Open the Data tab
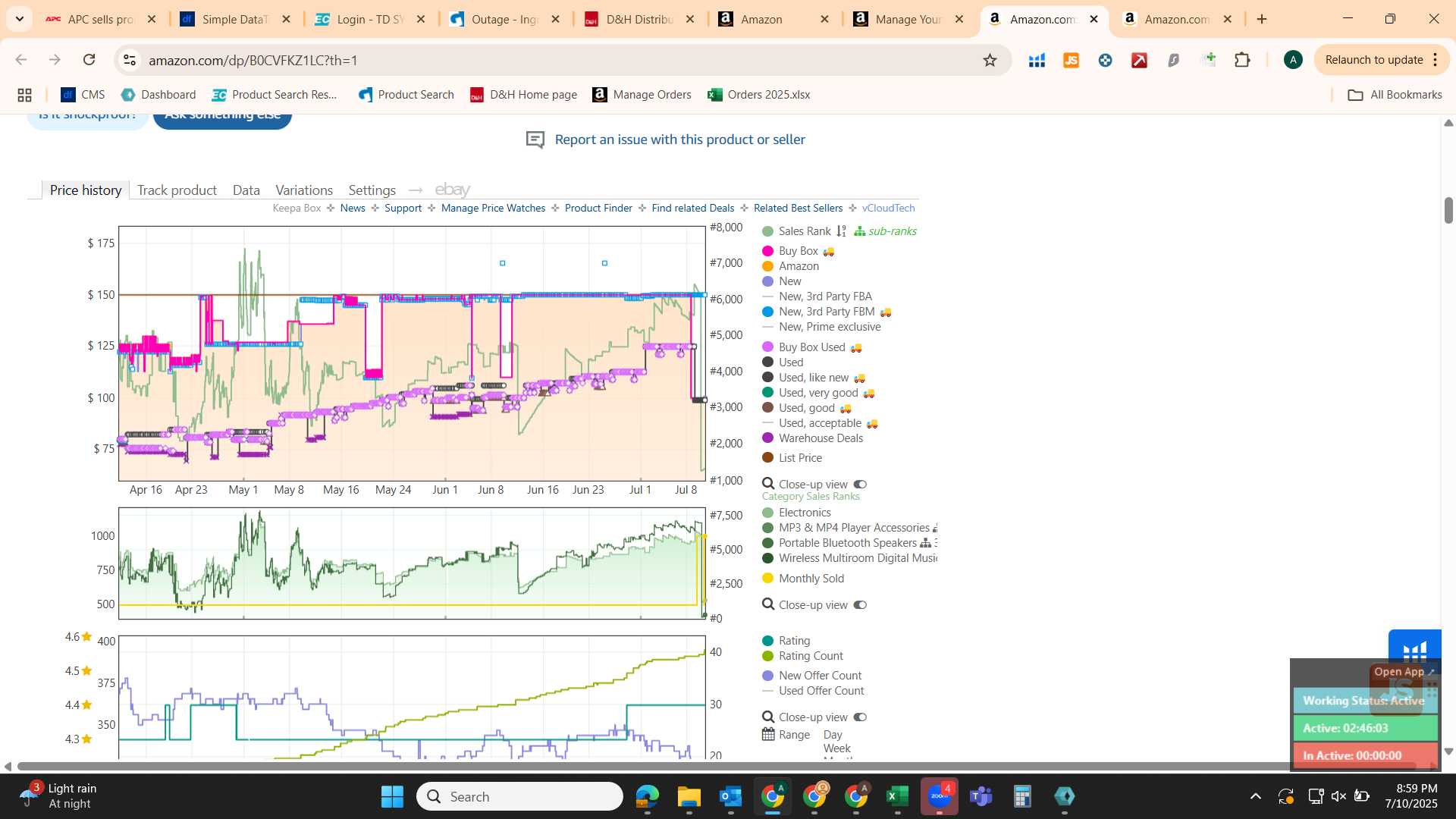1456x819 pixels. (x=246, y=190)
